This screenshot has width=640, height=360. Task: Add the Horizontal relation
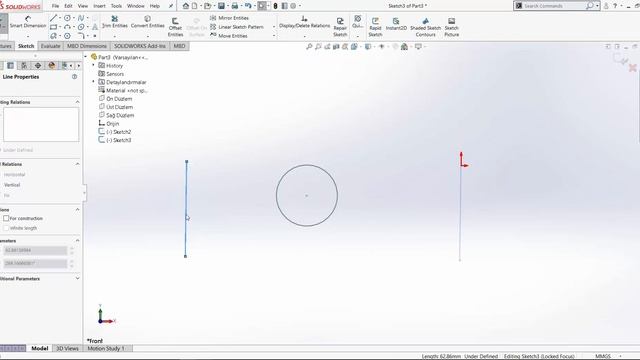pyautogui.click(x=14, y=174)
